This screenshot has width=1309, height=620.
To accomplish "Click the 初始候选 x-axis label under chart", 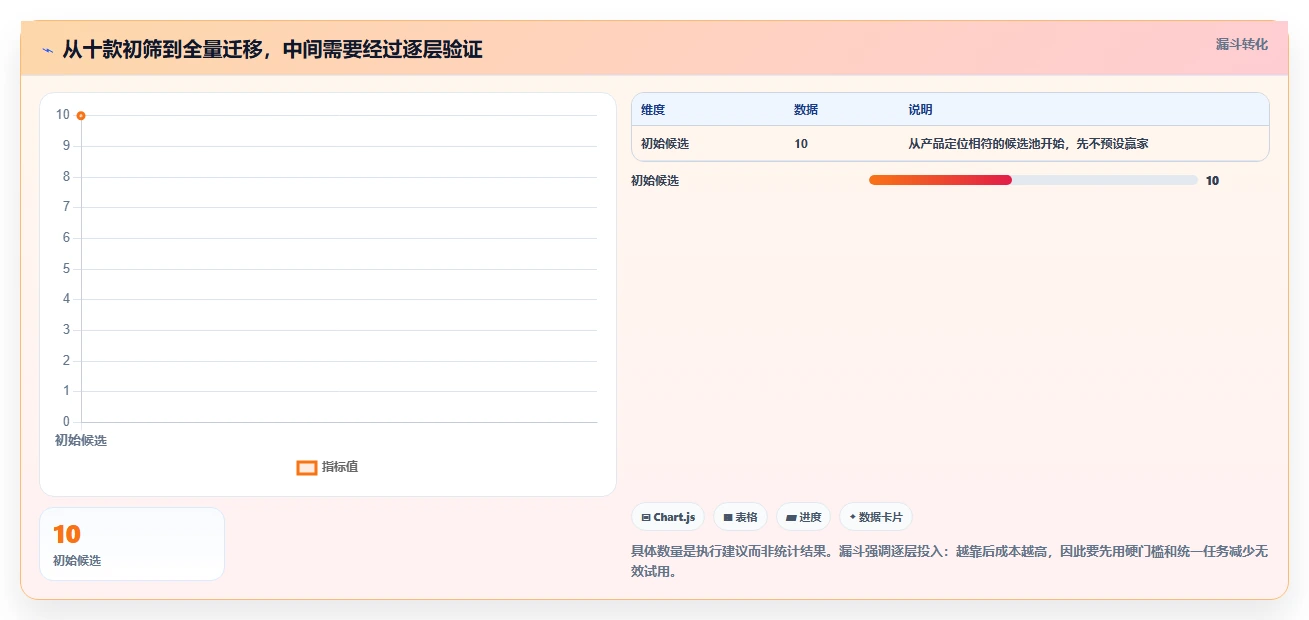I will (x=81, y=440).
